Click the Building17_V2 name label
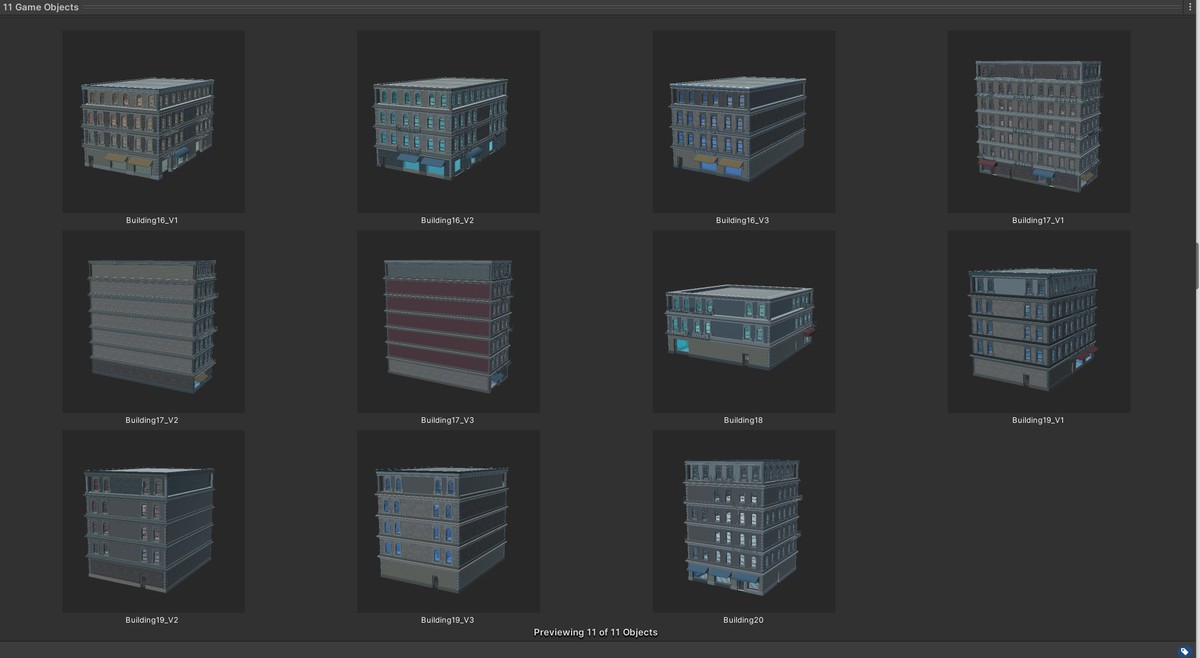 [x=152, y=420]
